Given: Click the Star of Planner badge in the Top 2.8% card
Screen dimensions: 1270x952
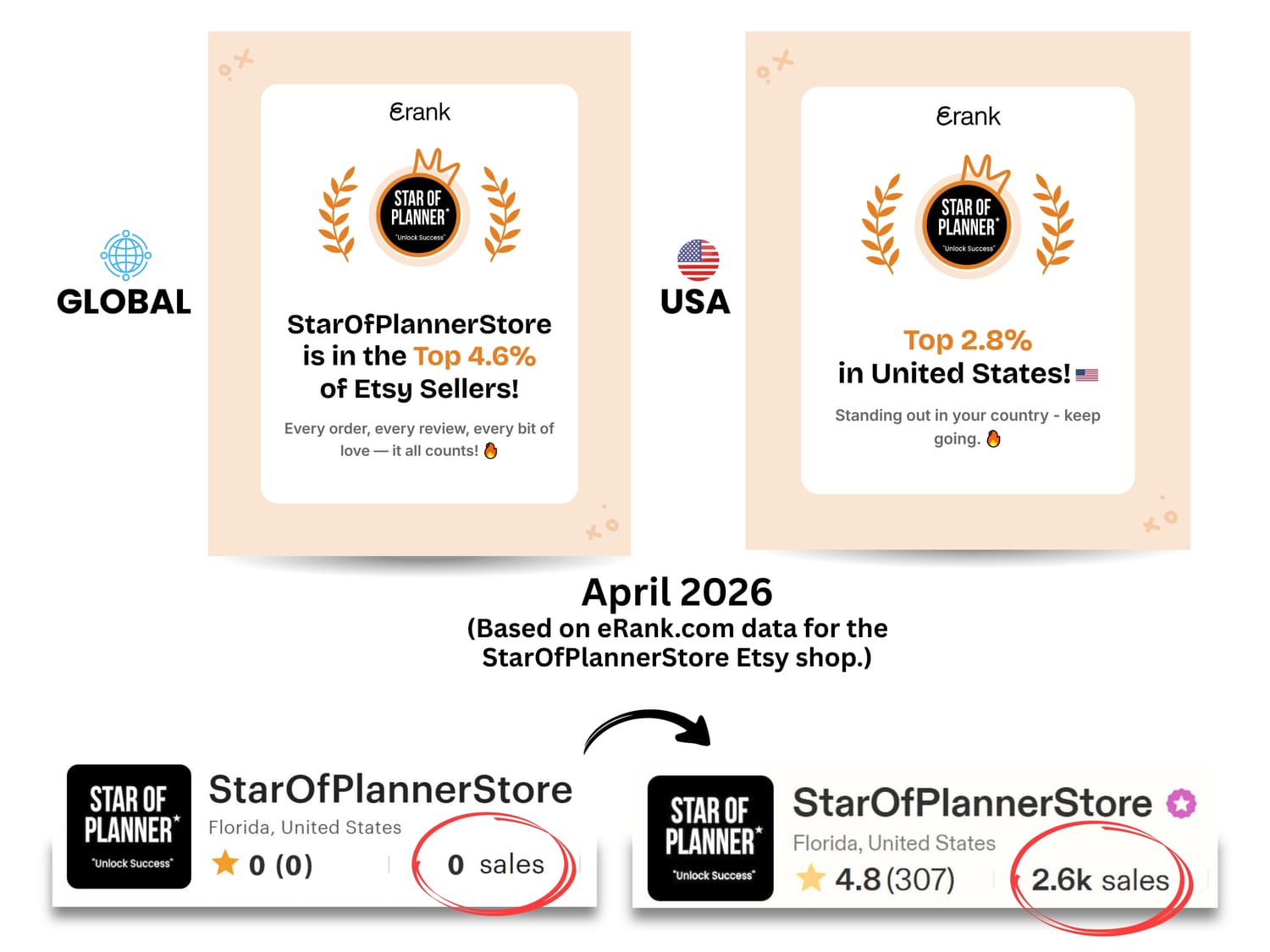Looking at the screenshot, I should click(967, 224).
